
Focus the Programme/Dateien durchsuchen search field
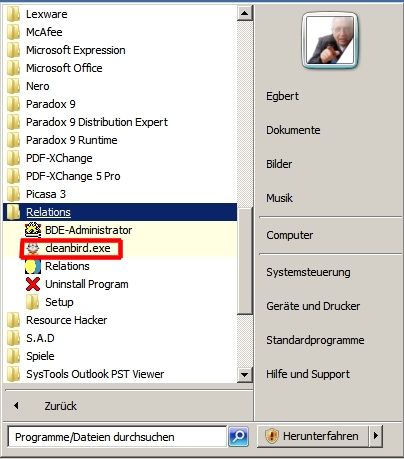pos(117,437)
